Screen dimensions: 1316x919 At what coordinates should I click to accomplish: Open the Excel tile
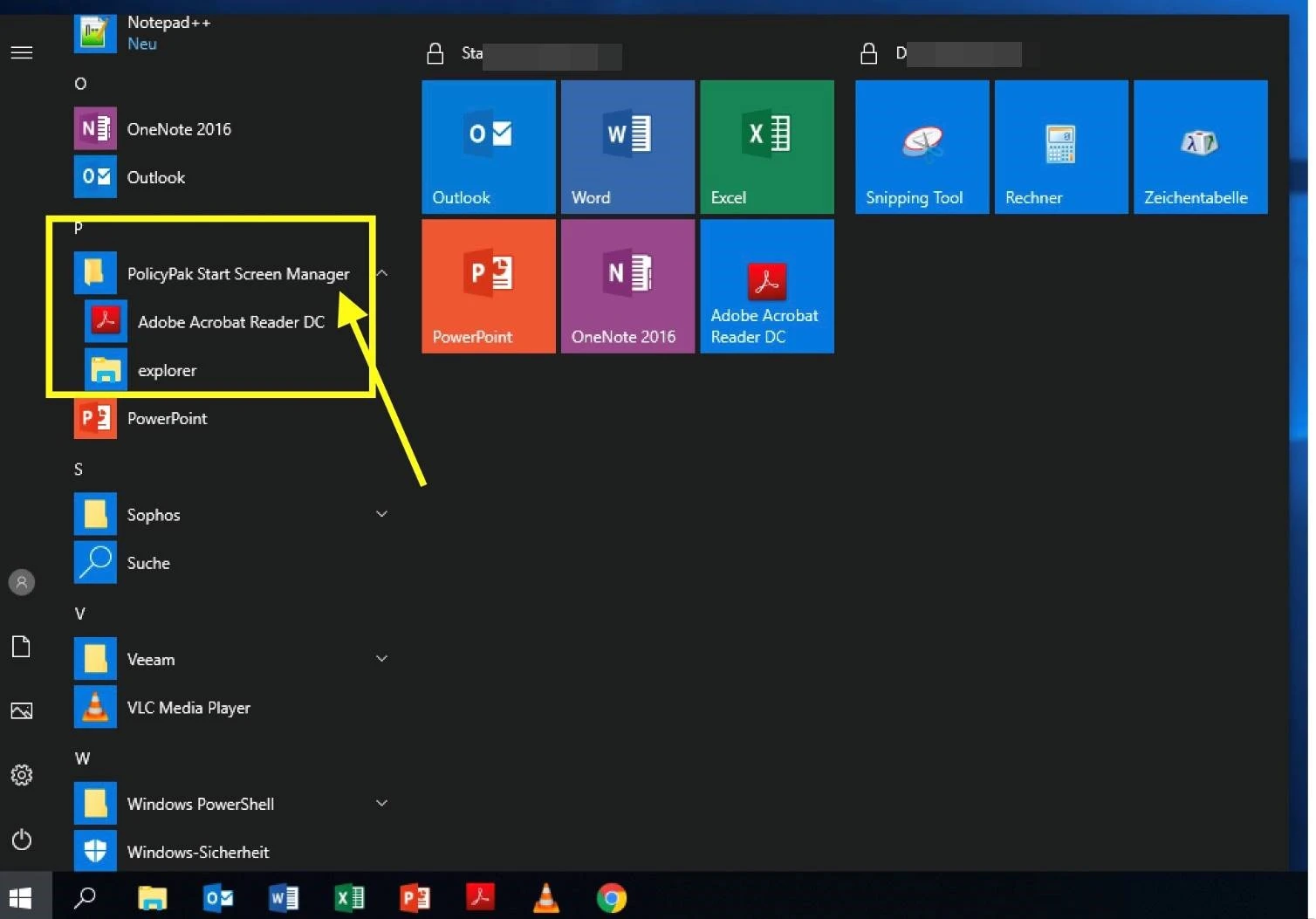766,147
